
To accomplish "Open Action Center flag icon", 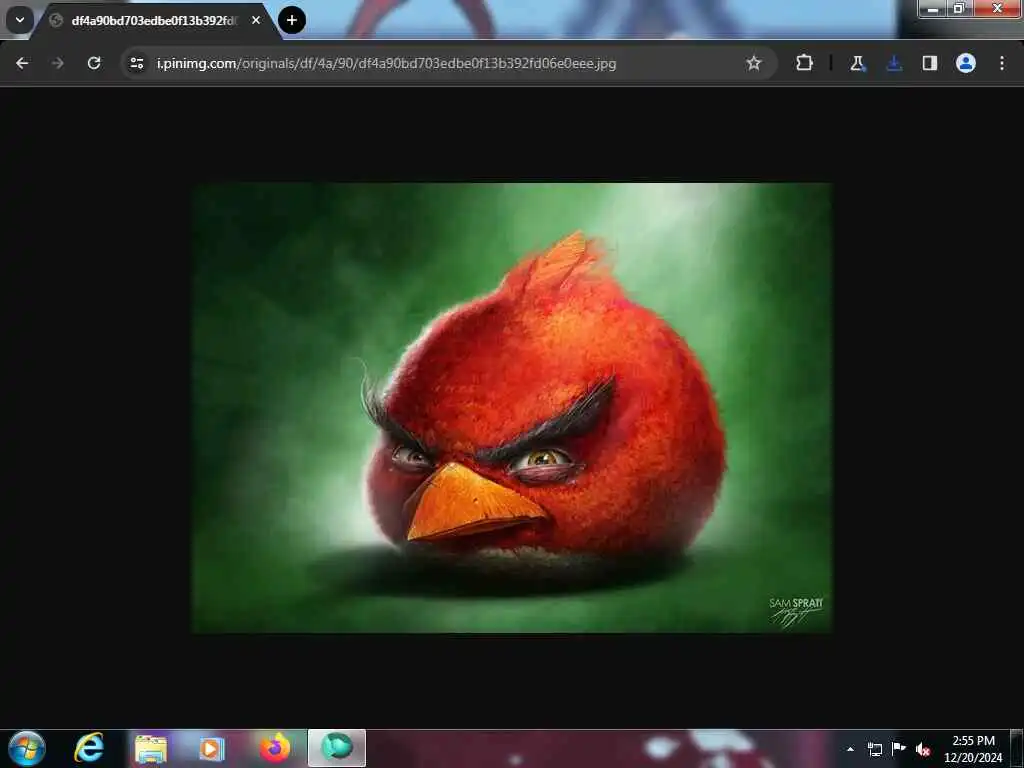I will pyautogui.click(x=899, y=748).
